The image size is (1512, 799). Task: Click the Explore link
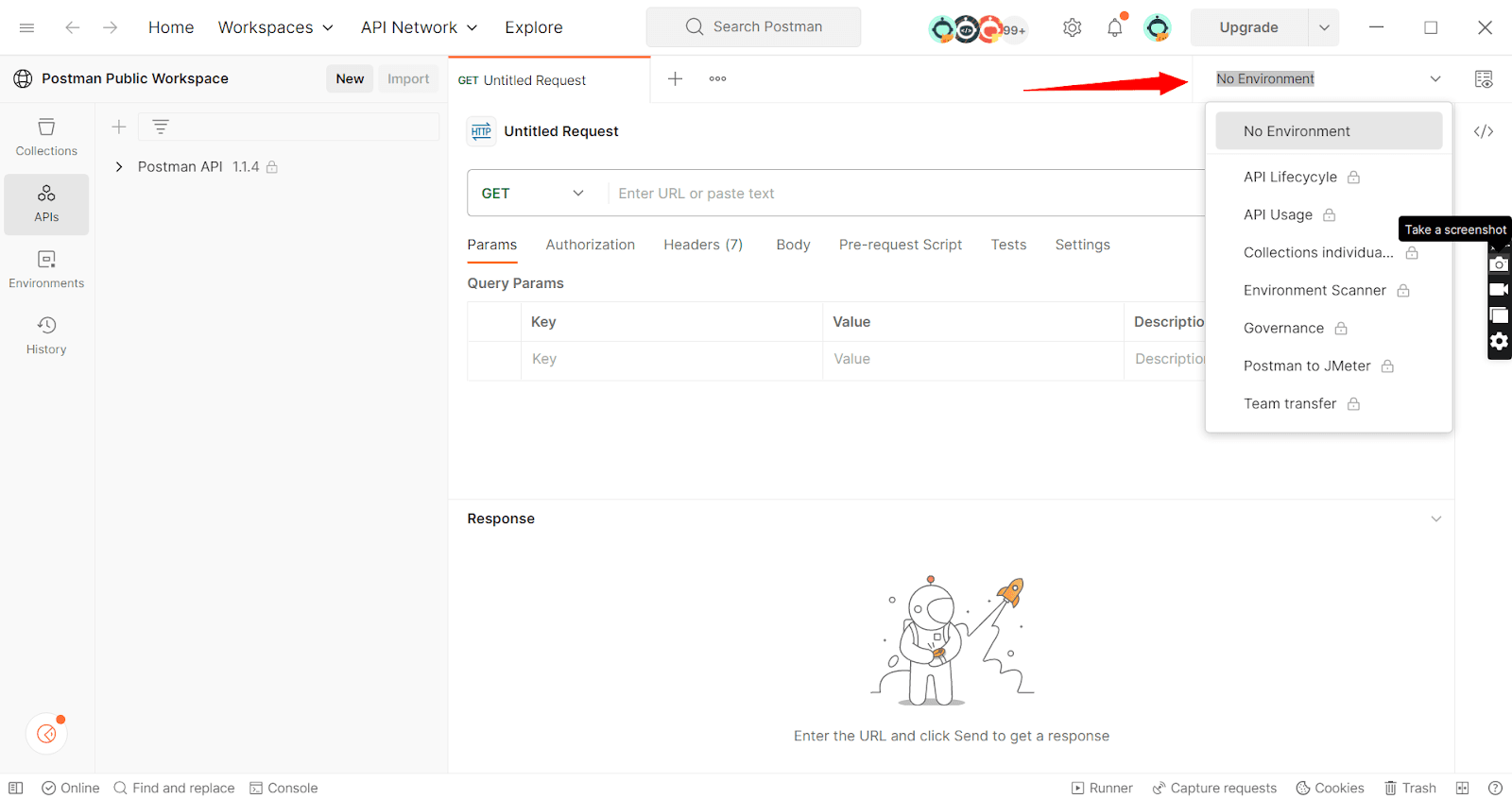tap(534, 27)
